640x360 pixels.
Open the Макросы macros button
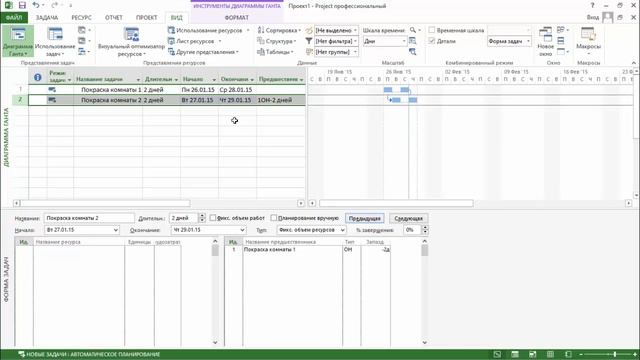click(588, 42)
